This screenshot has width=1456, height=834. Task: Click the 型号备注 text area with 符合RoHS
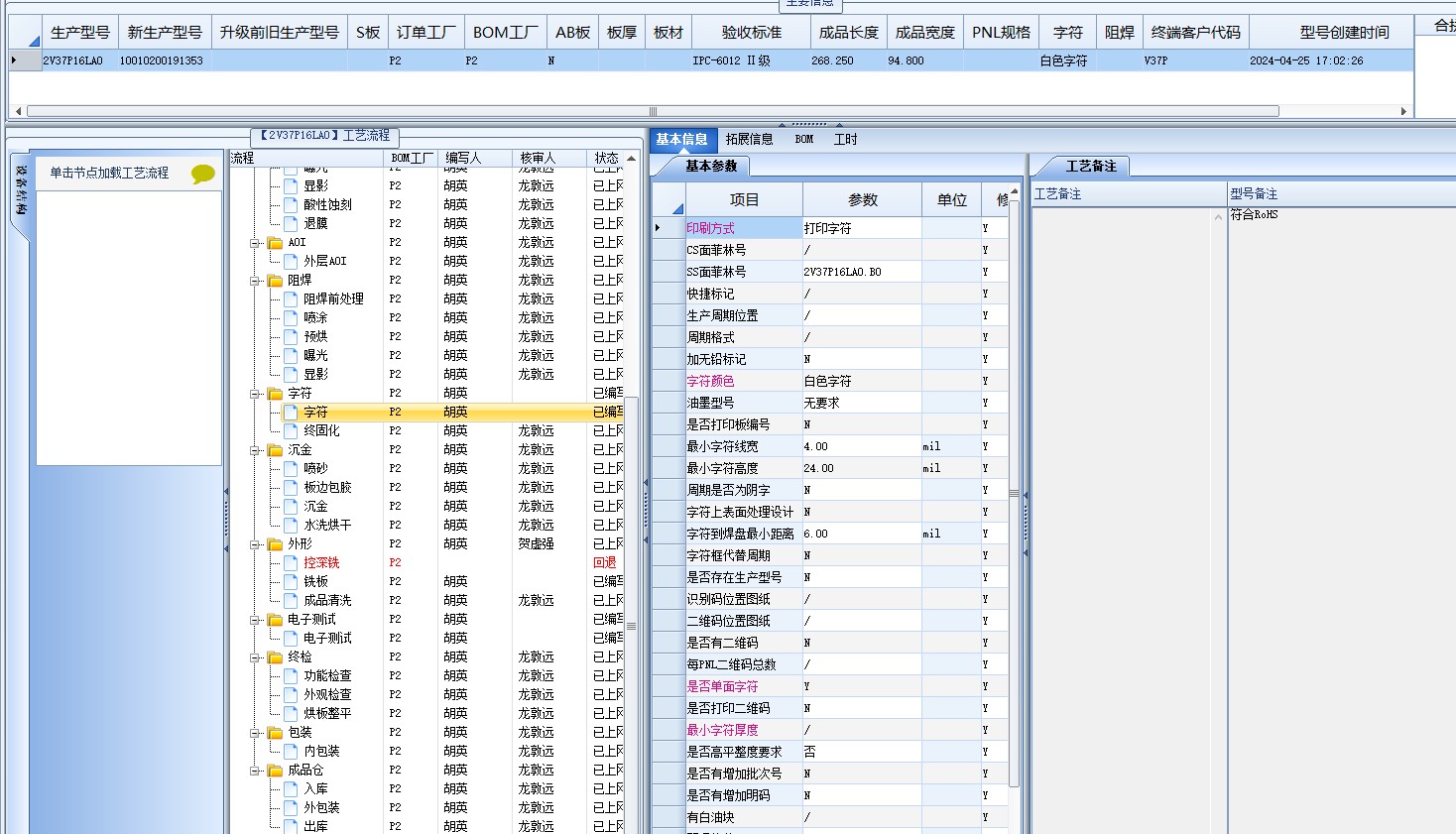(x=1341, y=520)
